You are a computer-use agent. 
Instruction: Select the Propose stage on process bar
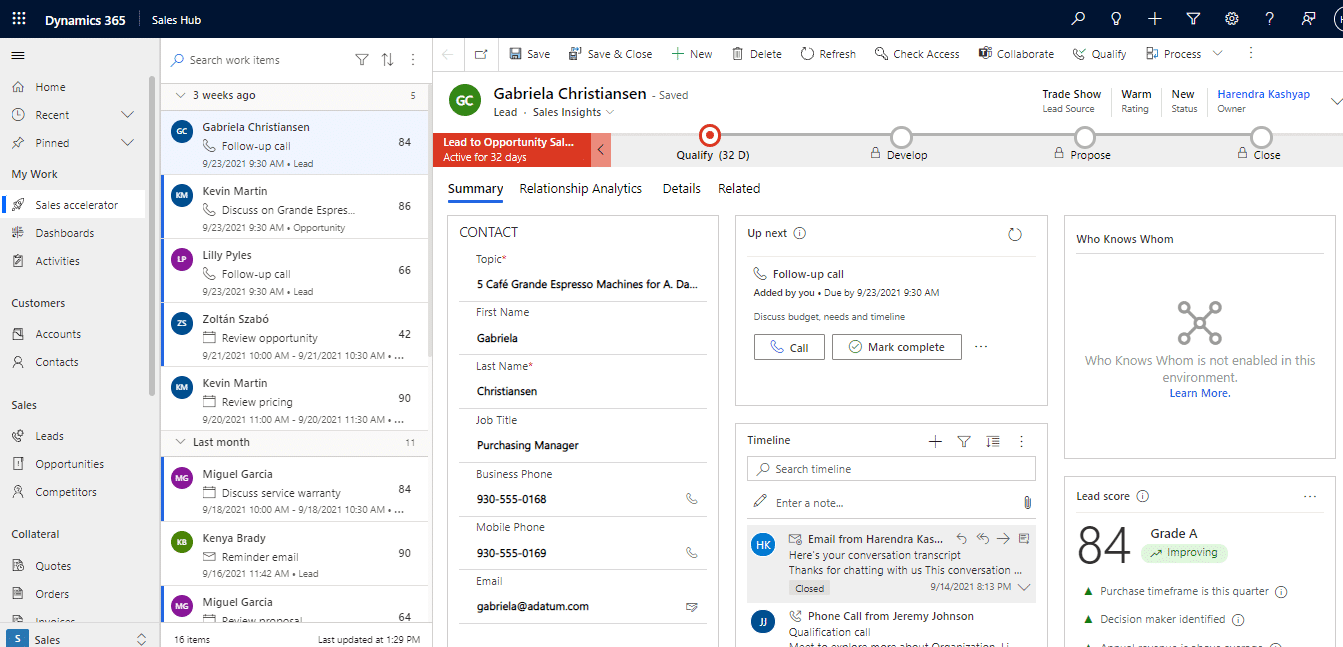click(x=1085, y=136)
